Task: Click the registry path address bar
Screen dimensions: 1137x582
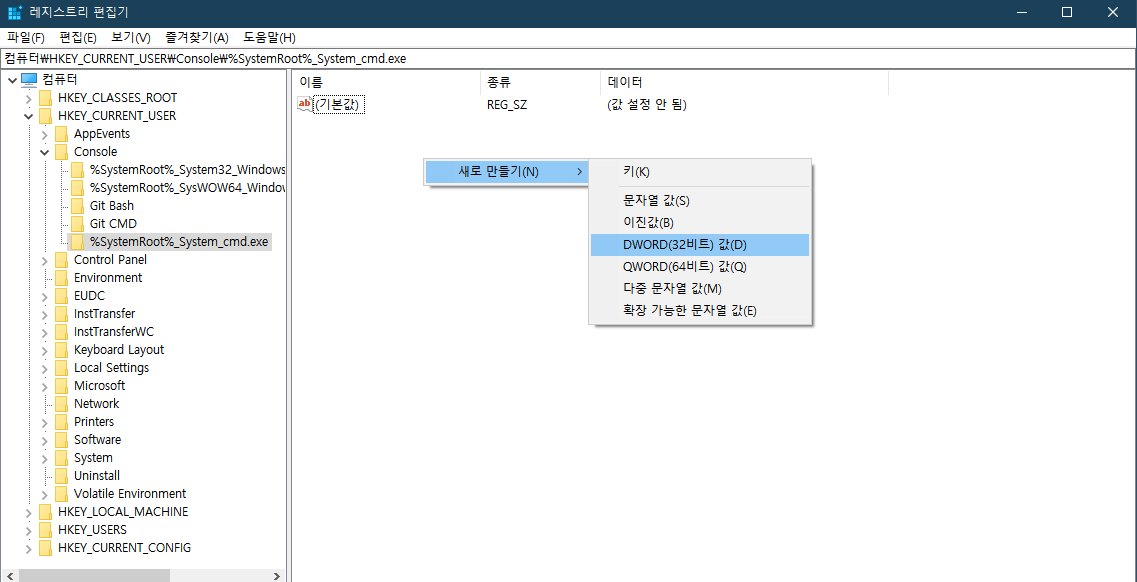Action: (x=568, y=59)
